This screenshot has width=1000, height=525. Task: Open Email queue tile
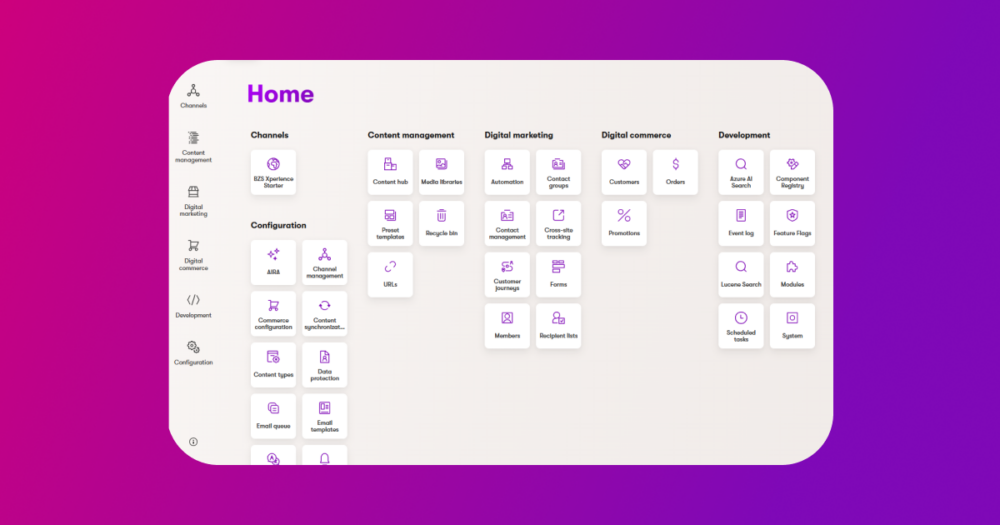tap(273, 416)
